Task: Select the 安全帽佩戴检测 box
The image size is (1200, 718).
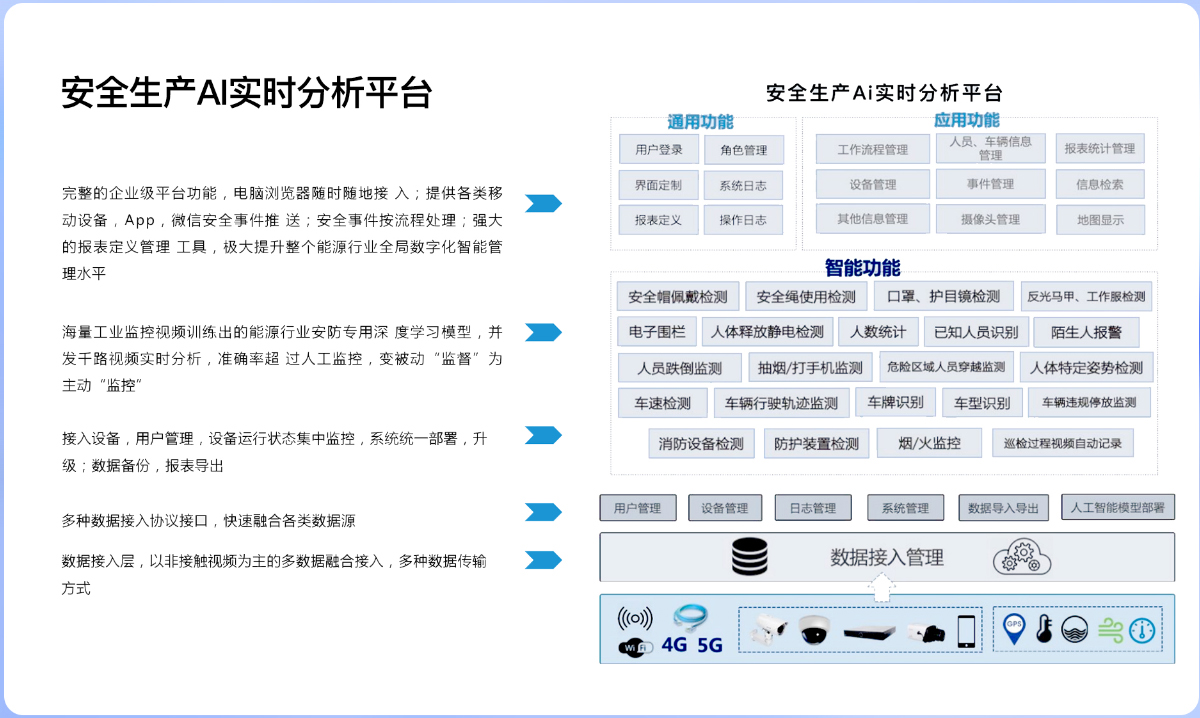Action: click(x=678, y=297)
